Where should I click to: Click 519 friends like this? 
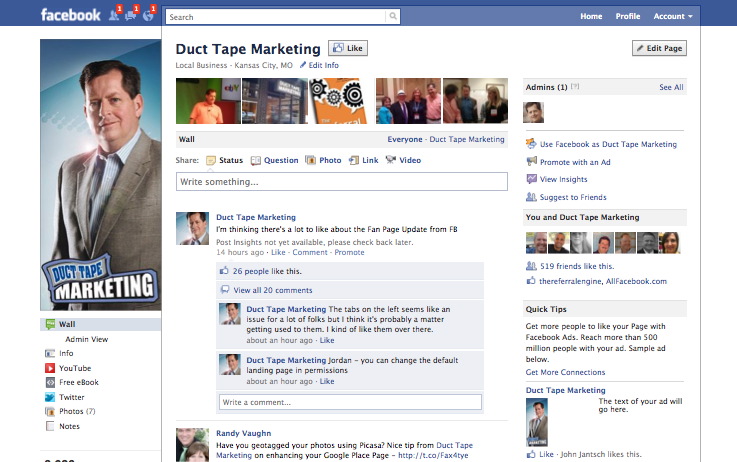click(577, 266)
